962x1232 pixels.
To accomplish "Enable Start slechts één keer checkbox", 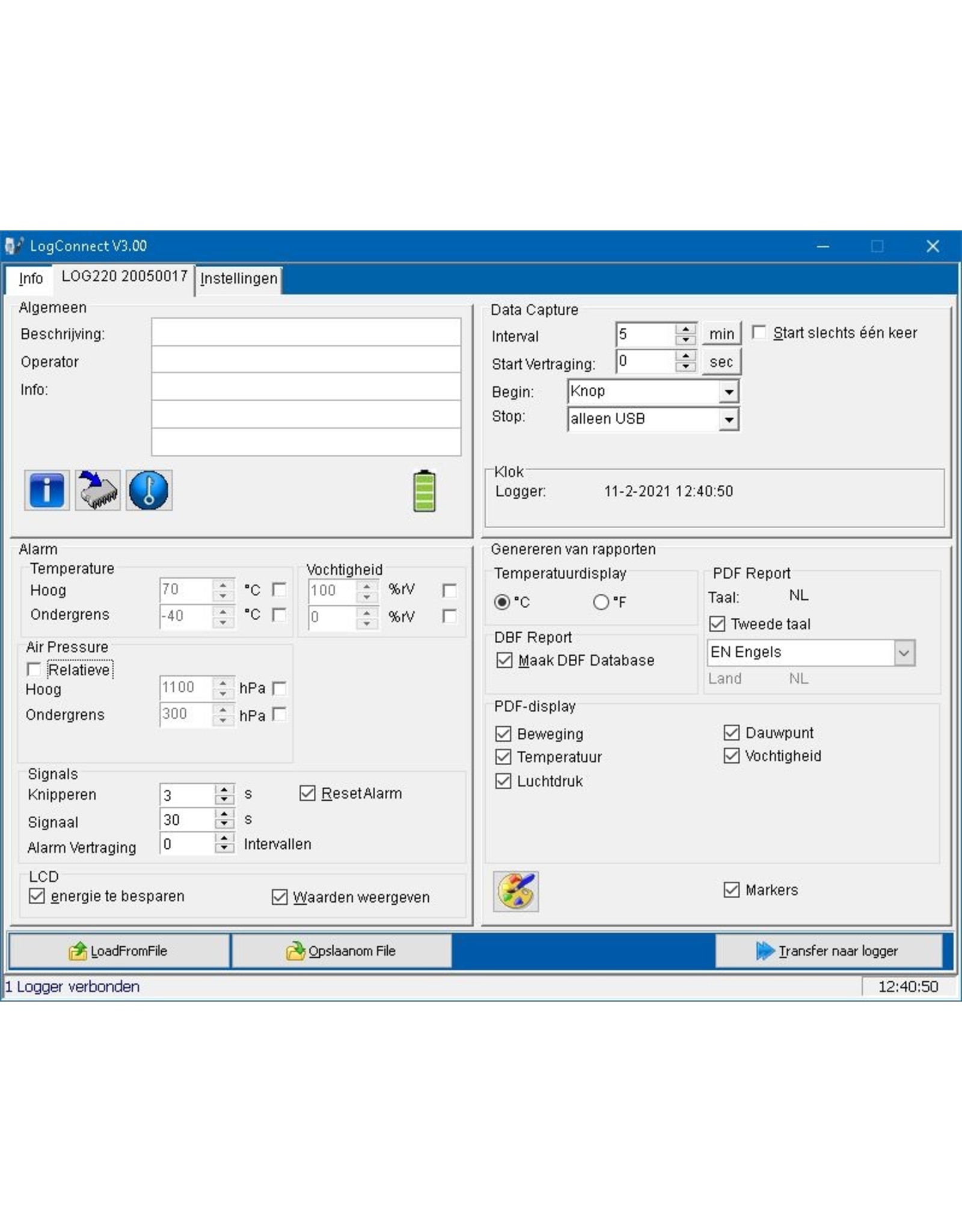I will click(759, 332).
